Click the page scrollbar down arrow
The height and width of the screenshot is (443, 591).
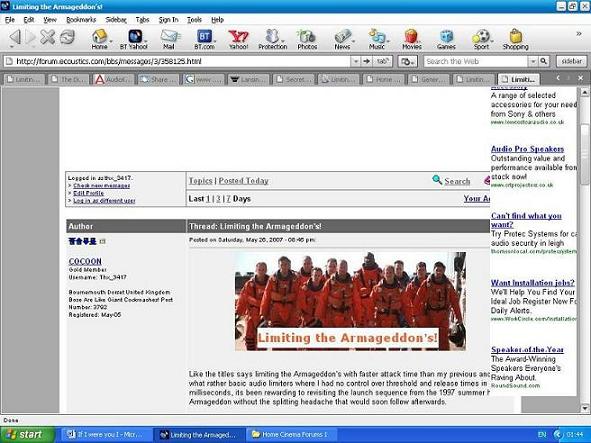(x=585, y=408)
